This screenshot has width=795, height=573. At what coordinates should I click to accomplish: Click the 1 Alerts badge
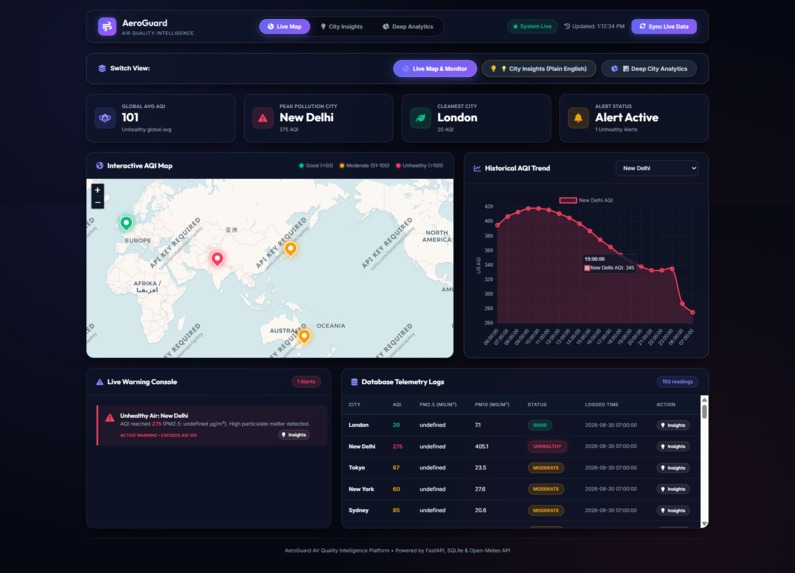click(x=306, y=382)
